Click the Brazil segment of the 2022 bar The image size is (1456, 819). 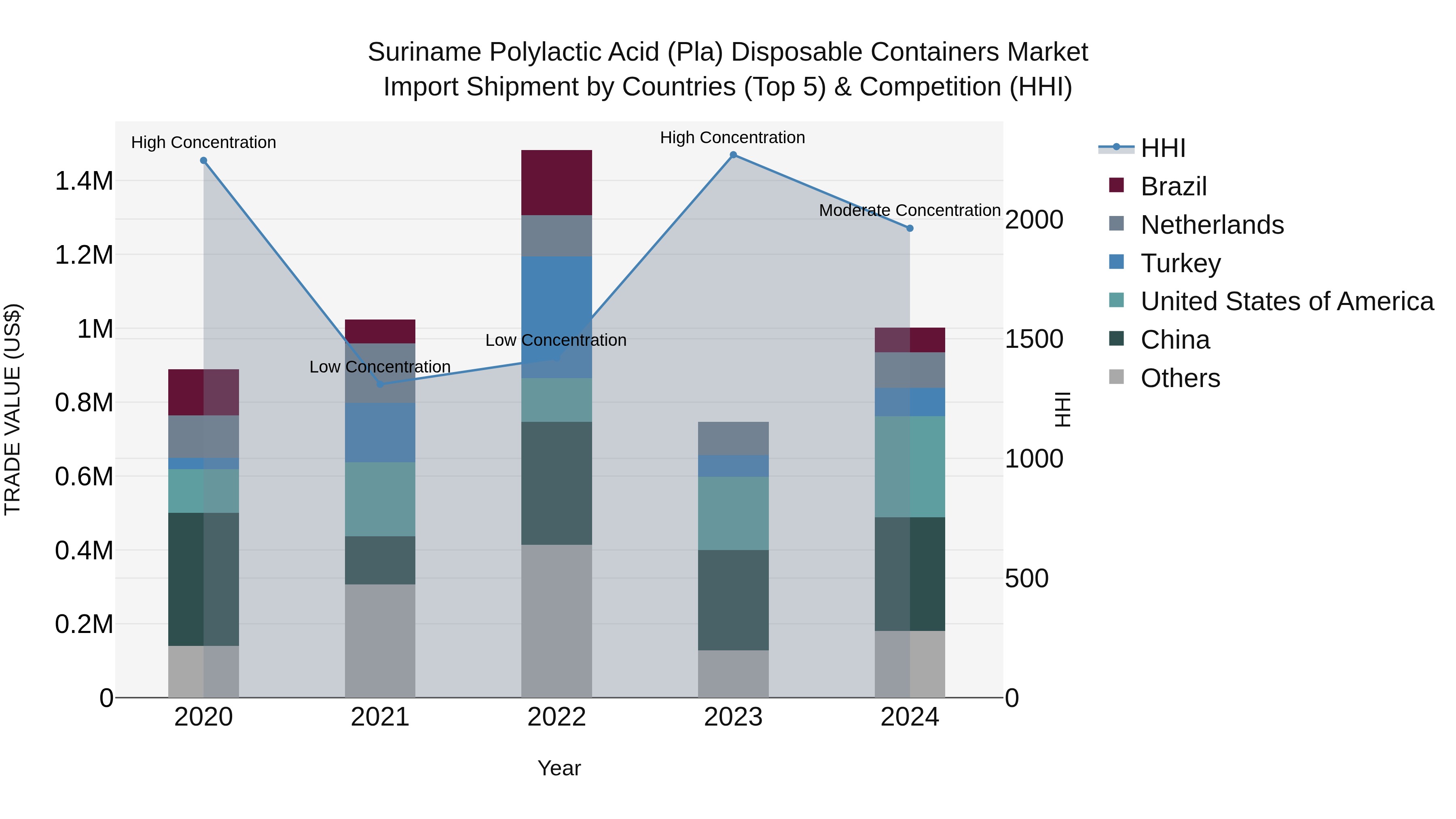tap(557, 182)
